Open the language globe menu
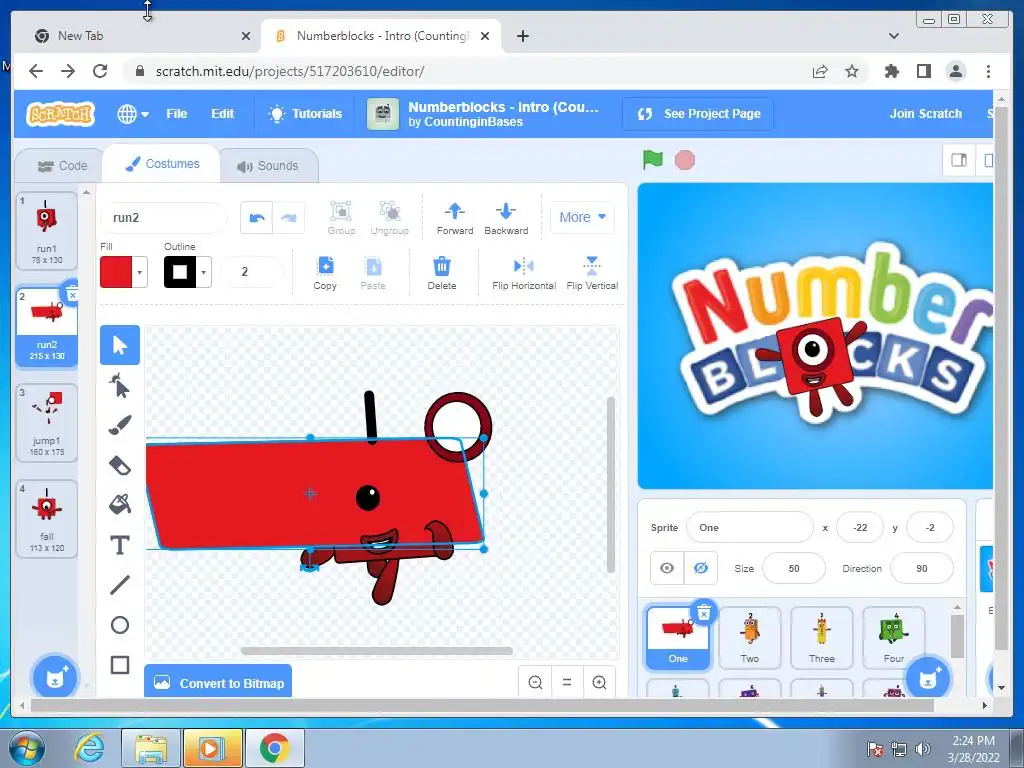This screenshot has height=768, width=1024. (x=133, y=114)
